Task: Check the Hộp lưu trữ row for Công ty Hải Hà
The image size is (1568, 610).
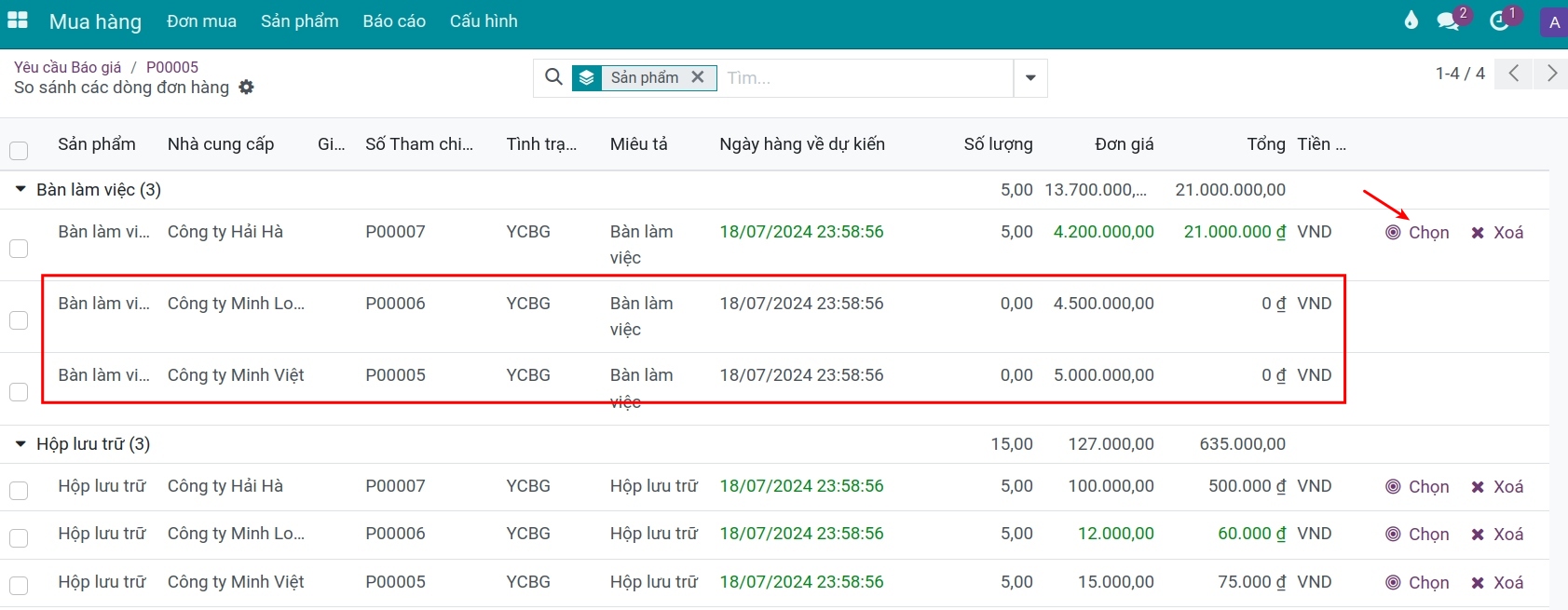Action: 19,490
